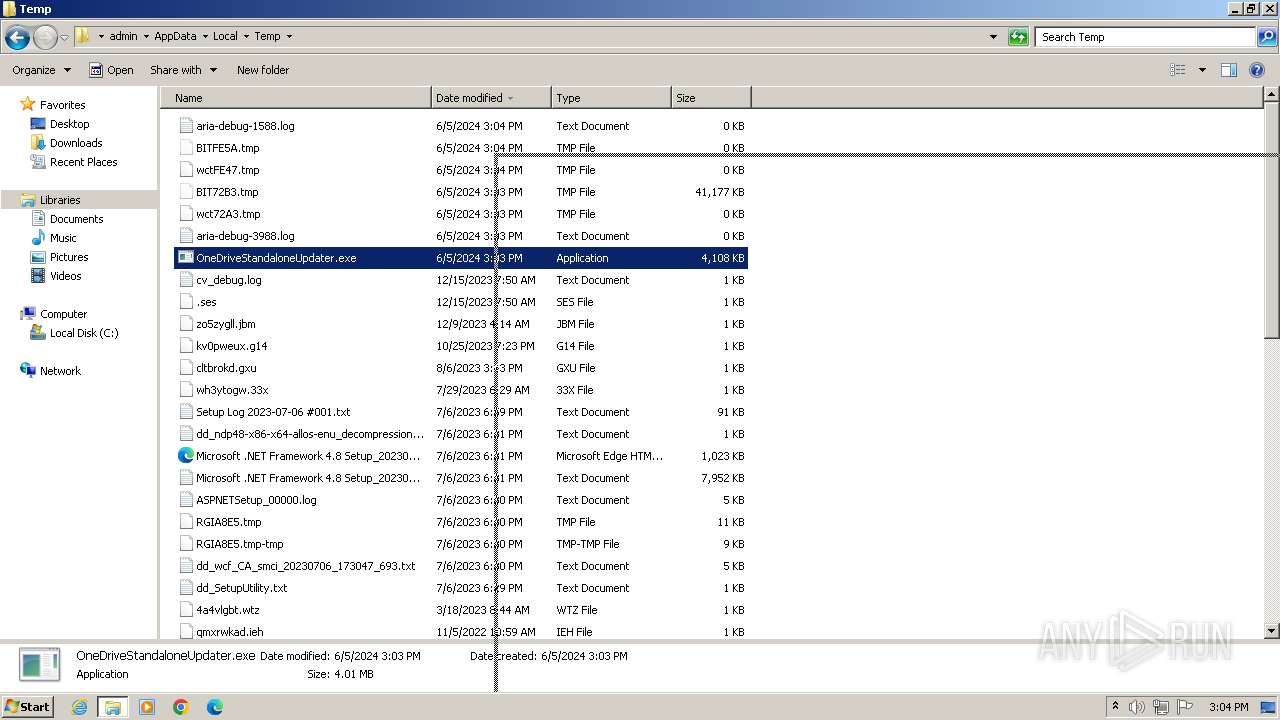This screenshot has height=720, width=1280.
Task: Launch Google Chrome from the taskbar
Action: [x=181, y=707]
